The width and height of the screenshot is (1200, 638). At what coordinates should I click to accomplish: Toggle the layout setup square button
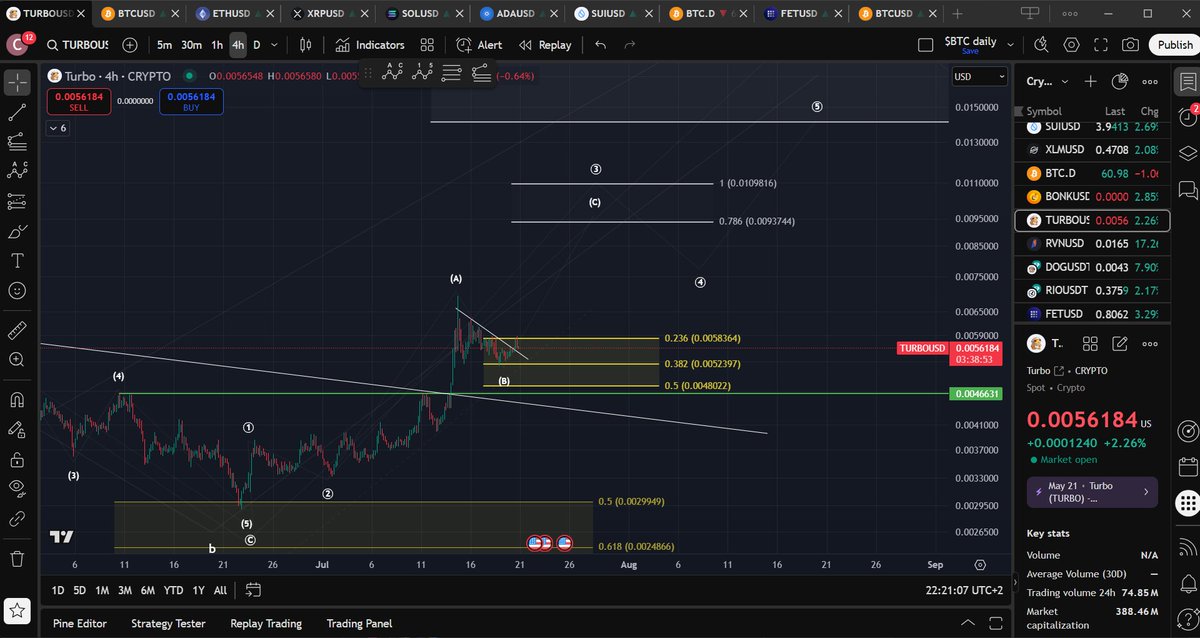[925, 45]
